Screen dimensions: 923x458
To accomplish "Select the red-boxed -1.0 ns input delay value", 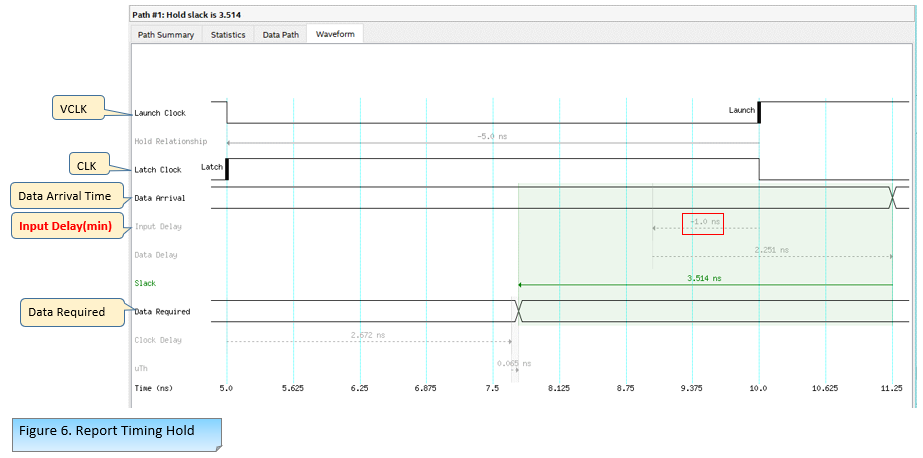I will [x=703, y=224].
